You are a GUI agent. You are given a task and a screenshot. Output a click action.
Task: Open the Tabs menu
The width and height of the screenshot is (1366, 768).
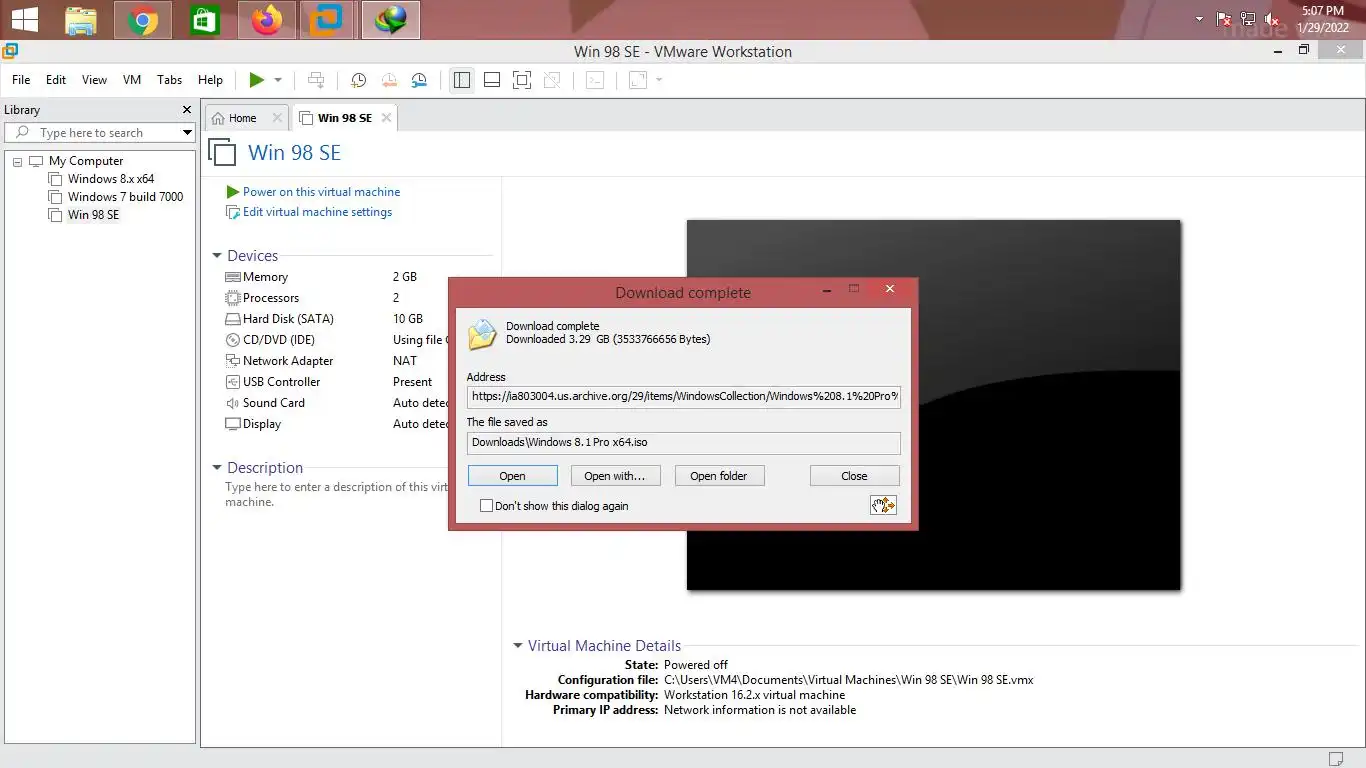coord(170,80)
